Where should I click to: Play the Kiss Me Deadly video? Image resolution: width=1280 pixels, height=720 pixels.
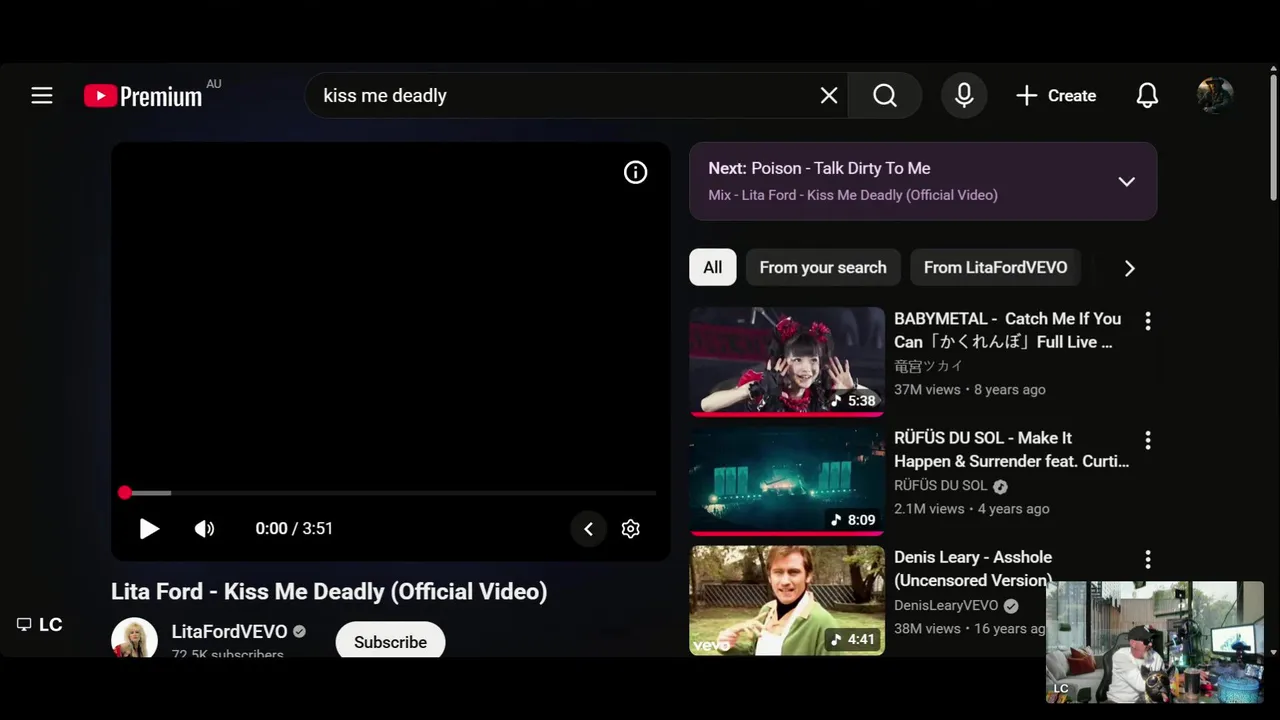[x=149, y=529]
